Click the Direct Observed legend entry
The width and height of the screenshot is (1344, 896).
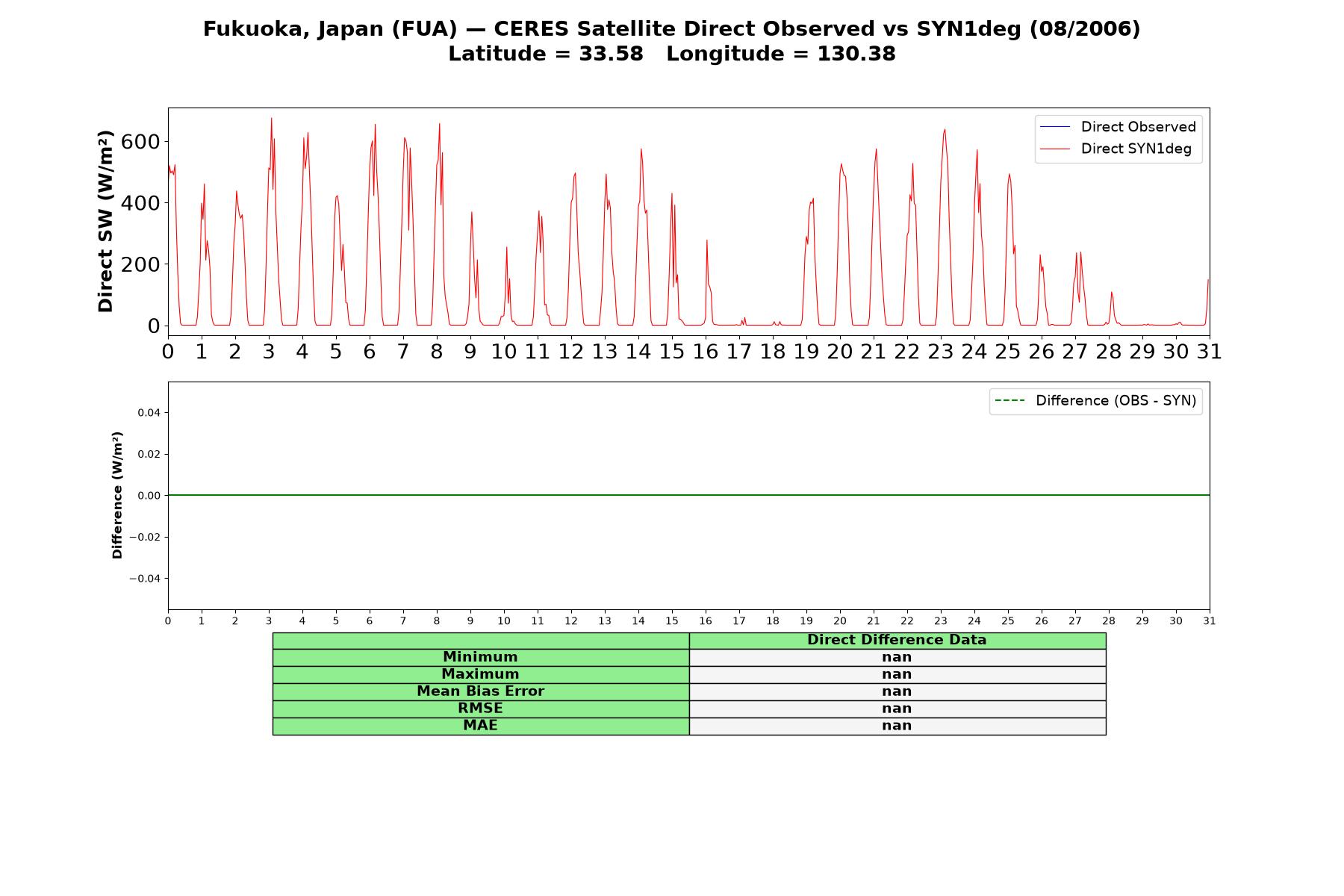click(x=1118, y=127)
